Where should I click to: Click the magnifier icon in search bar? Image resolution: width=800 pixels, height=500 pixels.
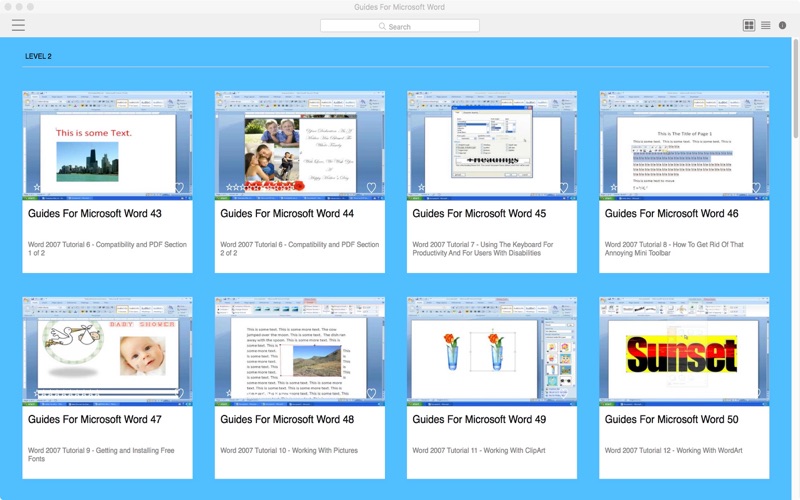[x=382, y=26]
